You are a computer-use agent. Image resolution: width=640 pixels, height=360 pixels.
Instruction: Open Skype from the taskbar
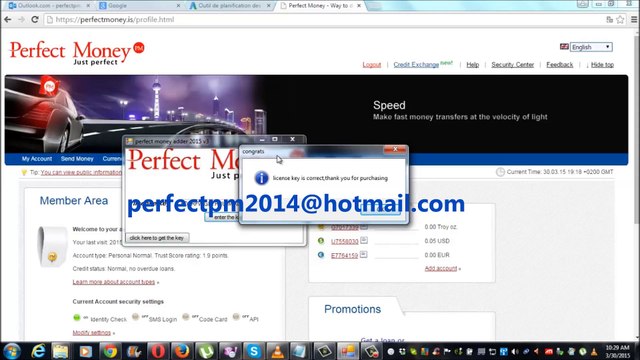tap(254, 351)
